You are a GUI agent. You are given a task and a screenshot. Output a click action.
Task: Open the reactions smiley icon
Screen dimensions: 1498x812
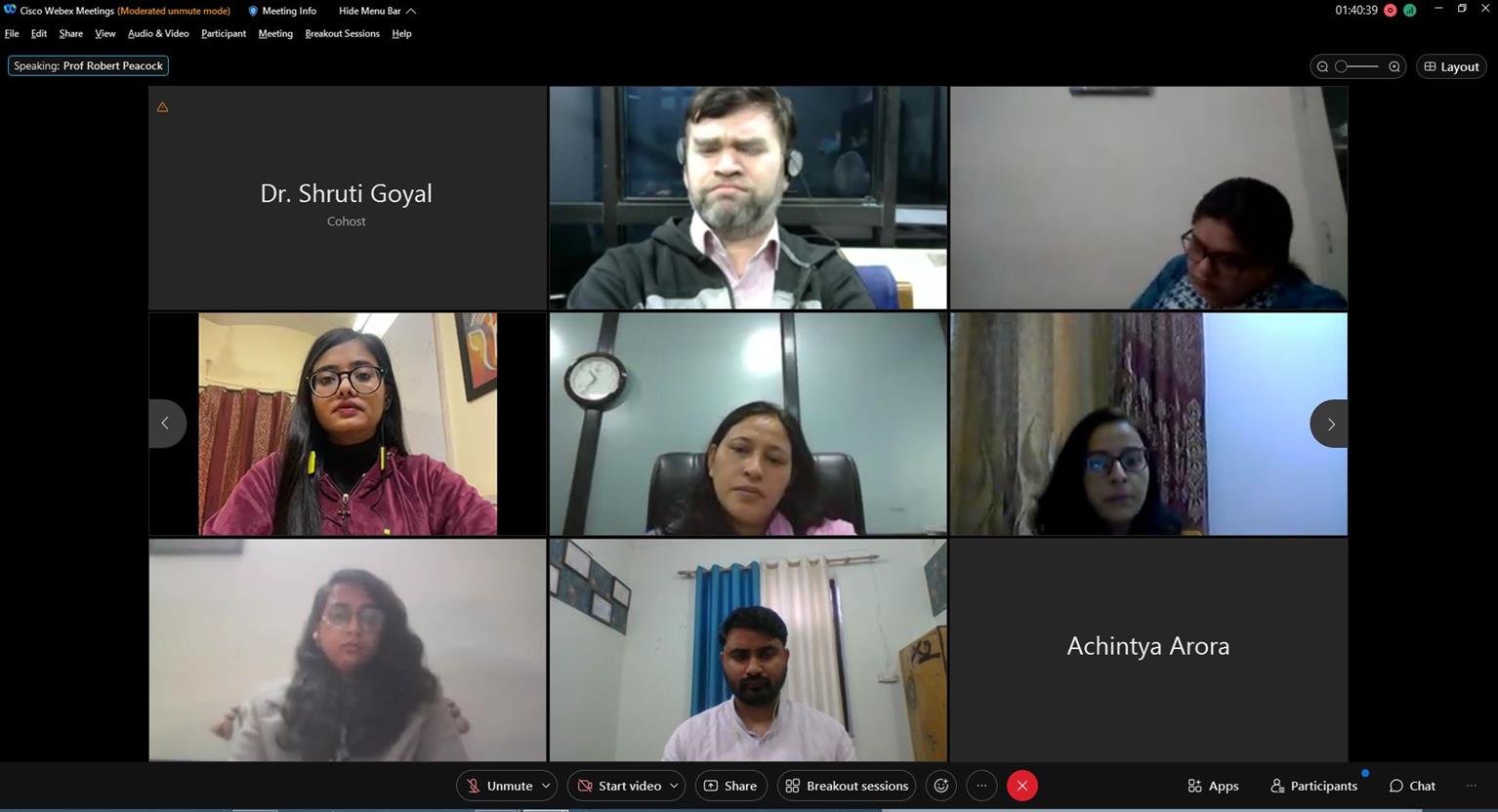pos(941,786)
